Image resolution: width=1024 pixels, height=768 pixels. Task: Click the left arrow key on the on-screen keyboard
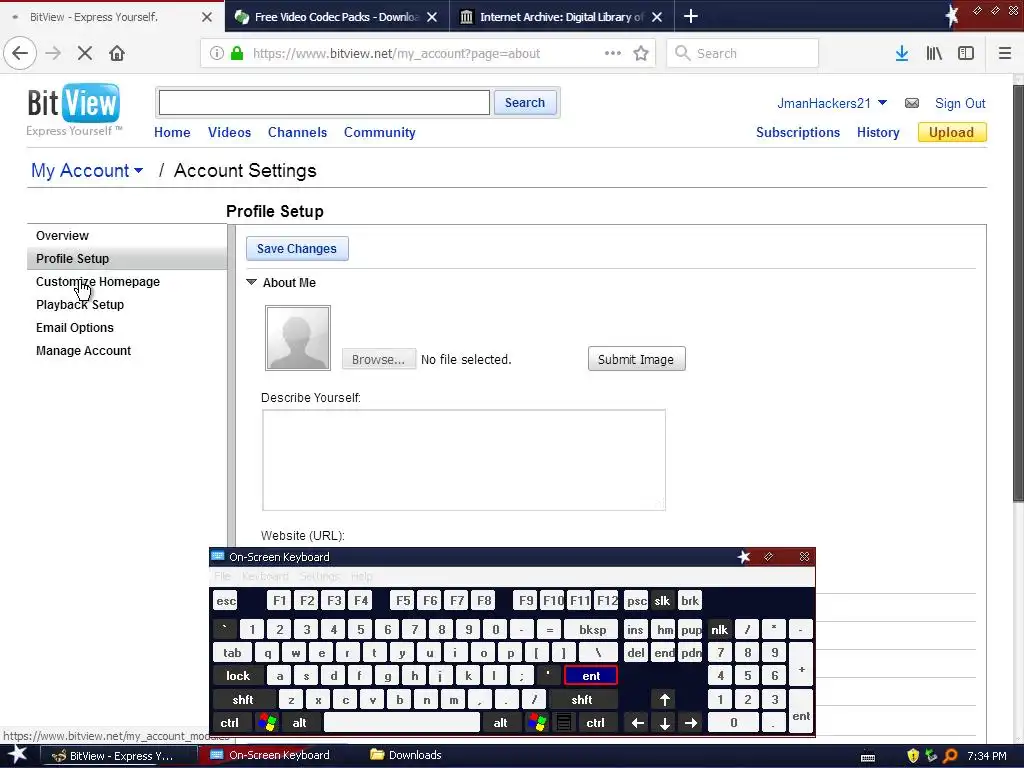point(637,723)
